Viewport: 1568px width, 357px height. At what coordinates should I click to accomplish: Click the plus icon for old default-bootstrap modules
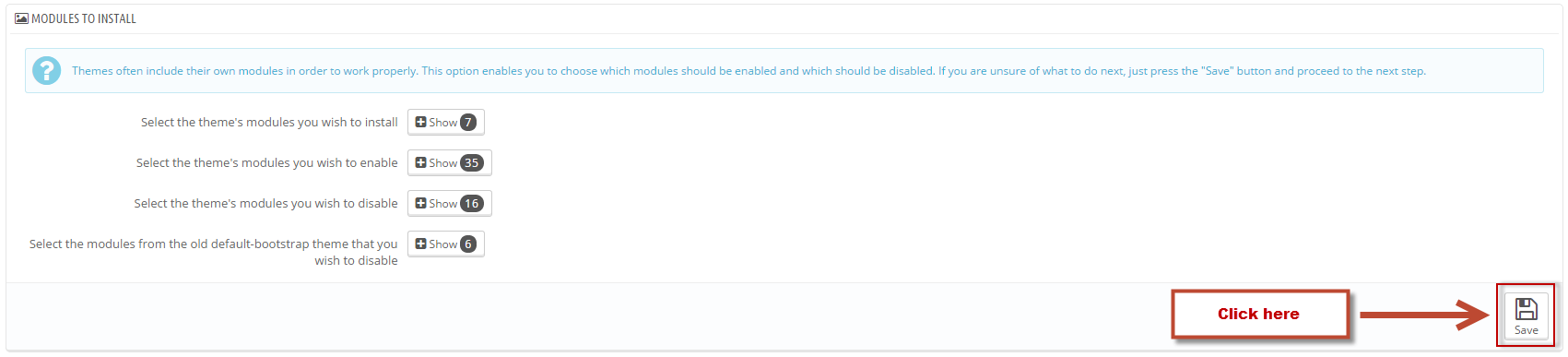coord(420,244)
